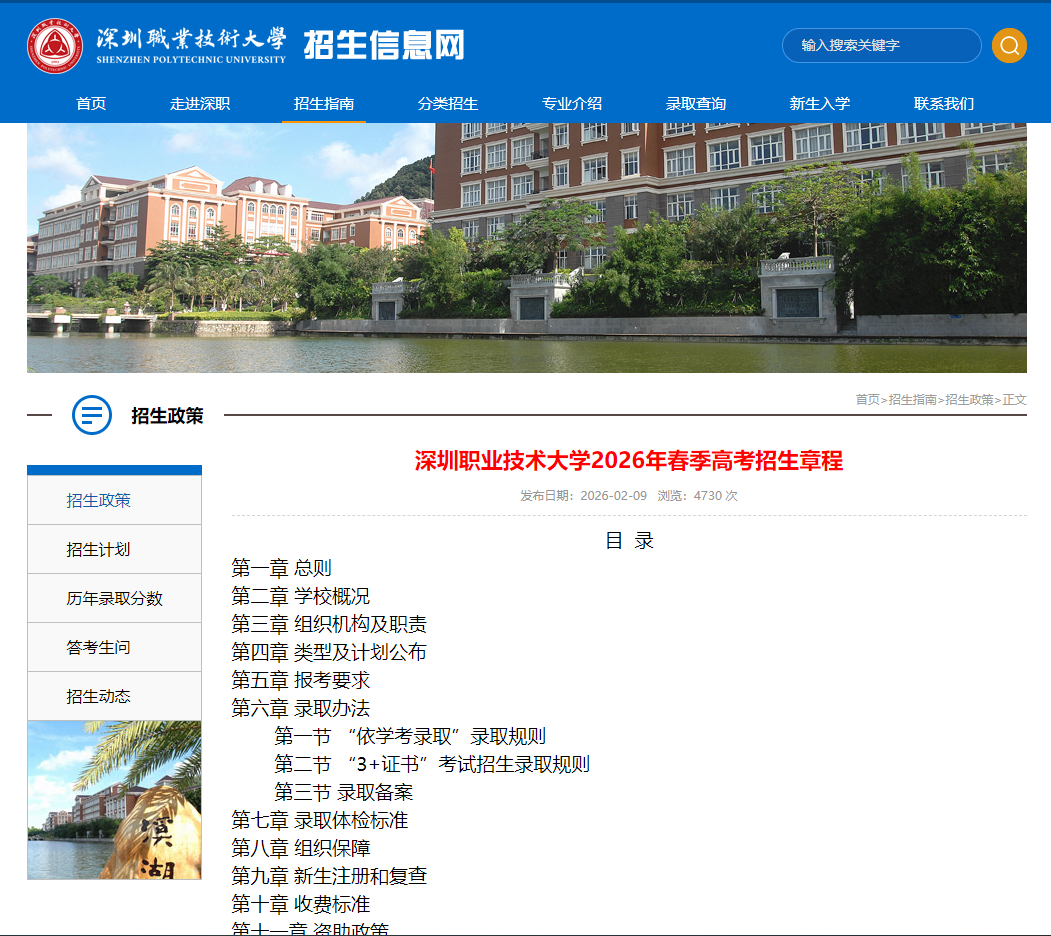Viewport: 1051px width, 936px height.
Task: Open the 首页 navigation menu item
Action: pyautogui.click(x=90, y=103)
